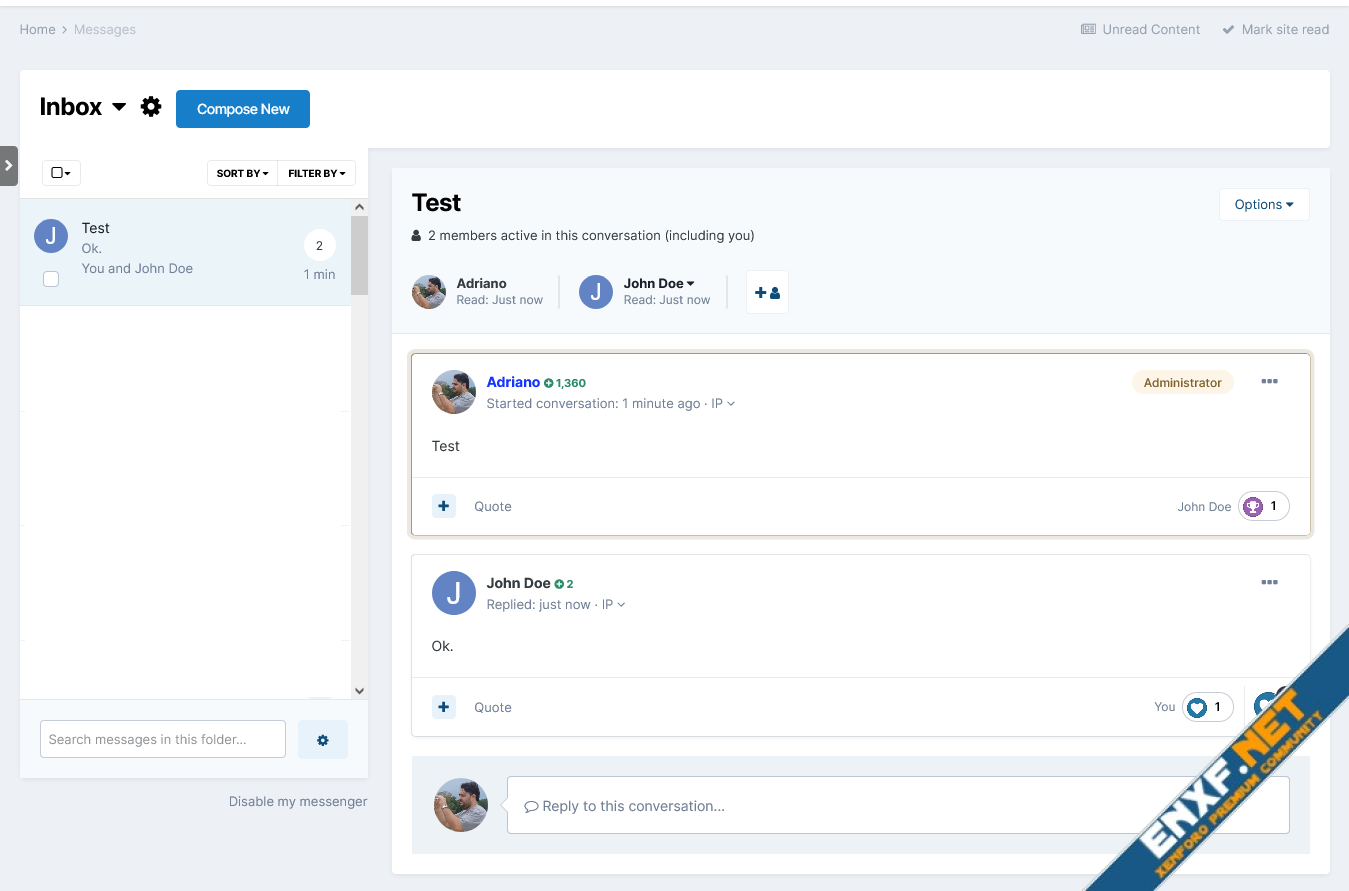
Task: Open the Sort By dropdown
Action: click(242, 173)
